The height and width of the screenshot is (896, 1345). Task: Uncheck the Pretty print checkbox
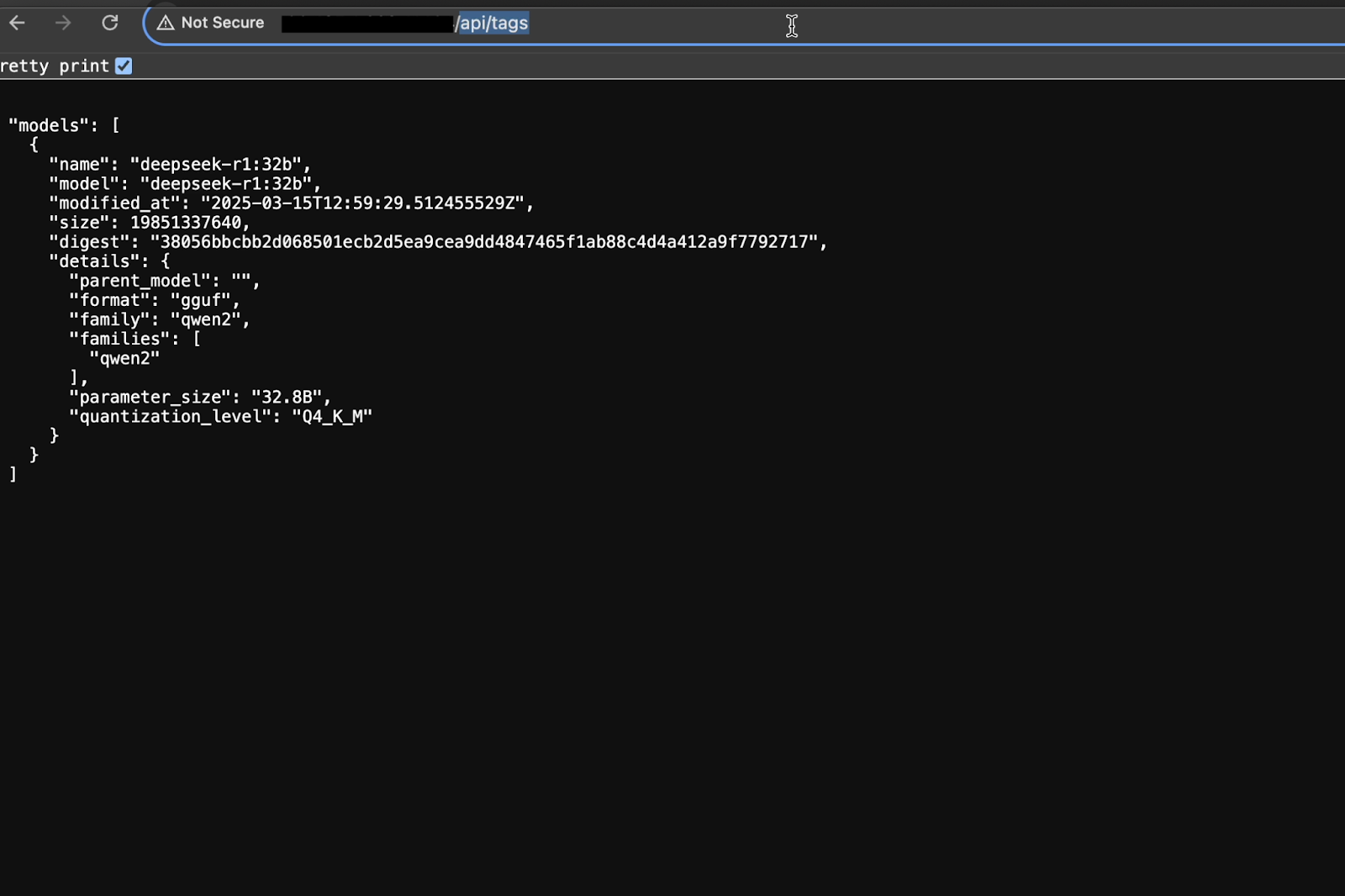coord(124,66)
